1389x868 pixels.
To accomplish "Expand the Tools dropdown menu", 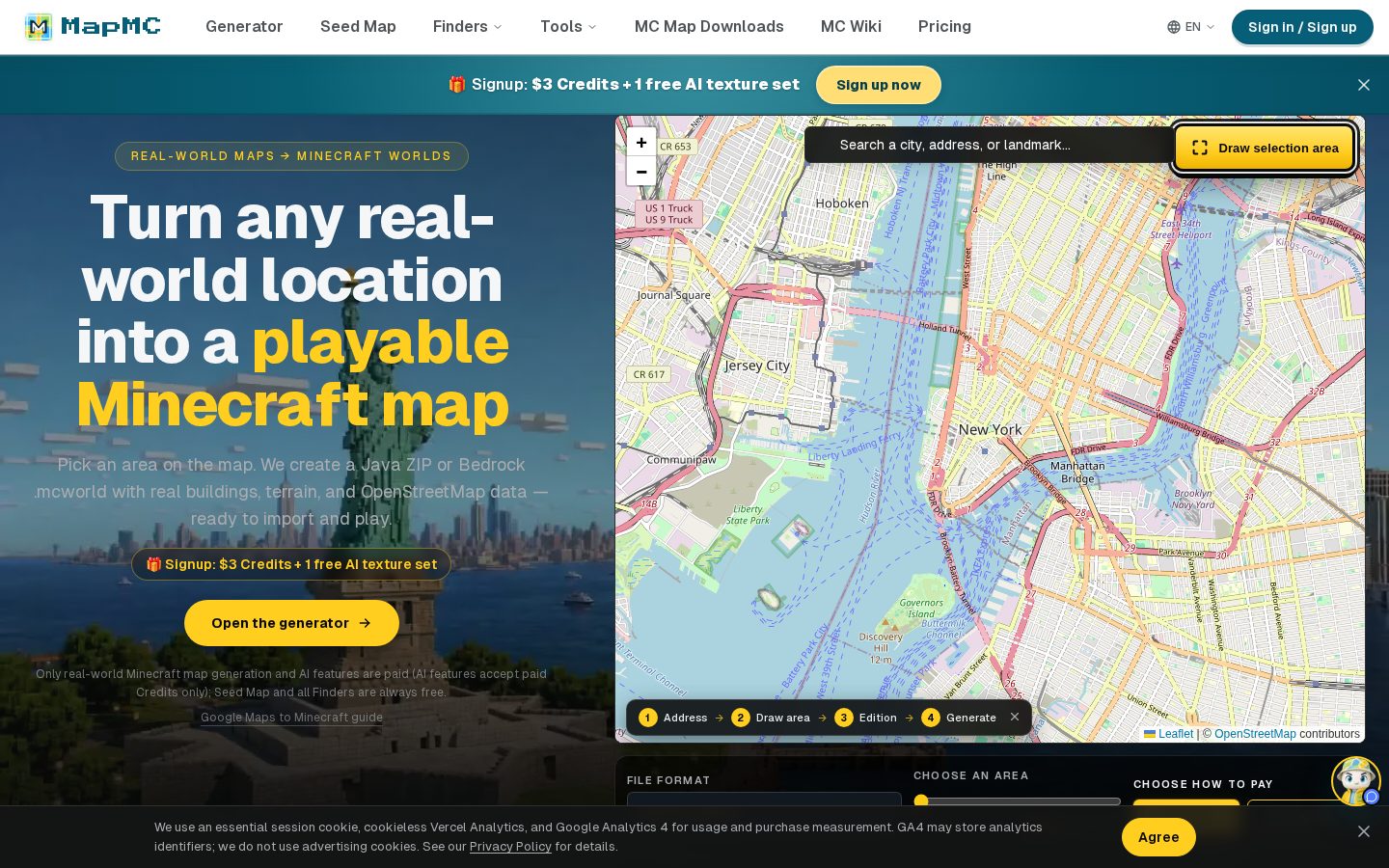I will pos(568,27).
